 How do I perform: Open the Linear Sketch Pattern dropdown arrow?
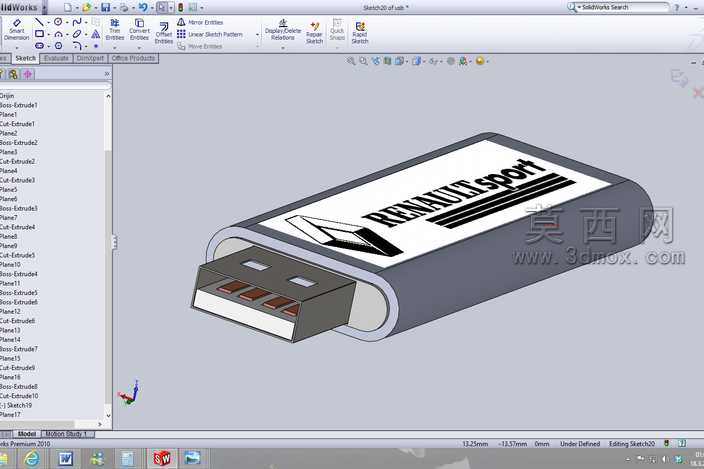258,35
